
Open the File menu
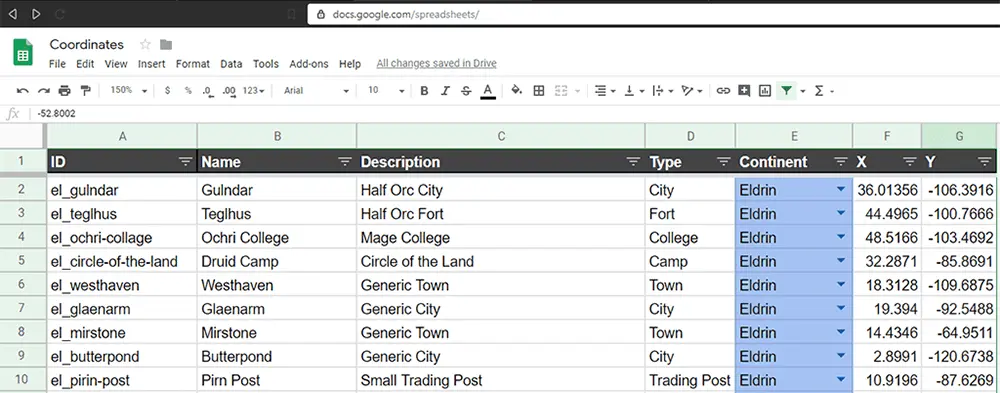pyautogui.click(x=57, y=64)
